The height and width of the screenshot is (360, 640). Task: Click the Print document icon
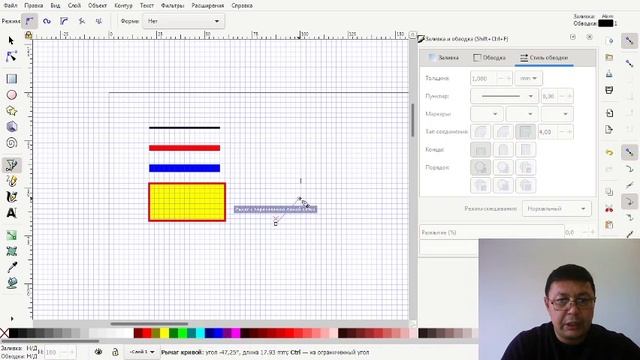[609, 90]
